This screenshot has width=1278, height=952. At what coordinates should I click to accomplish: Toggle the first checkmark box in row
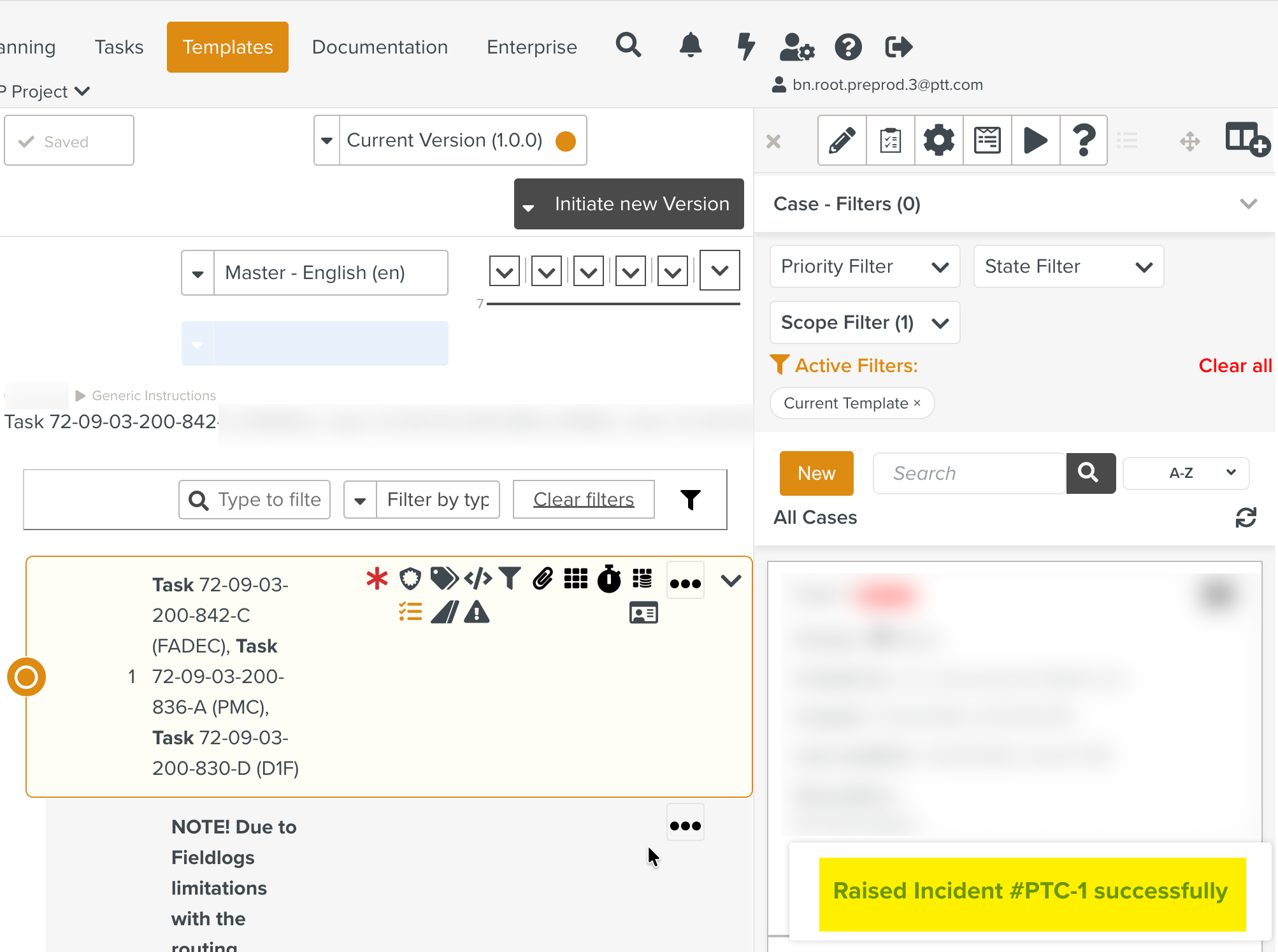[x=504, y=272]
